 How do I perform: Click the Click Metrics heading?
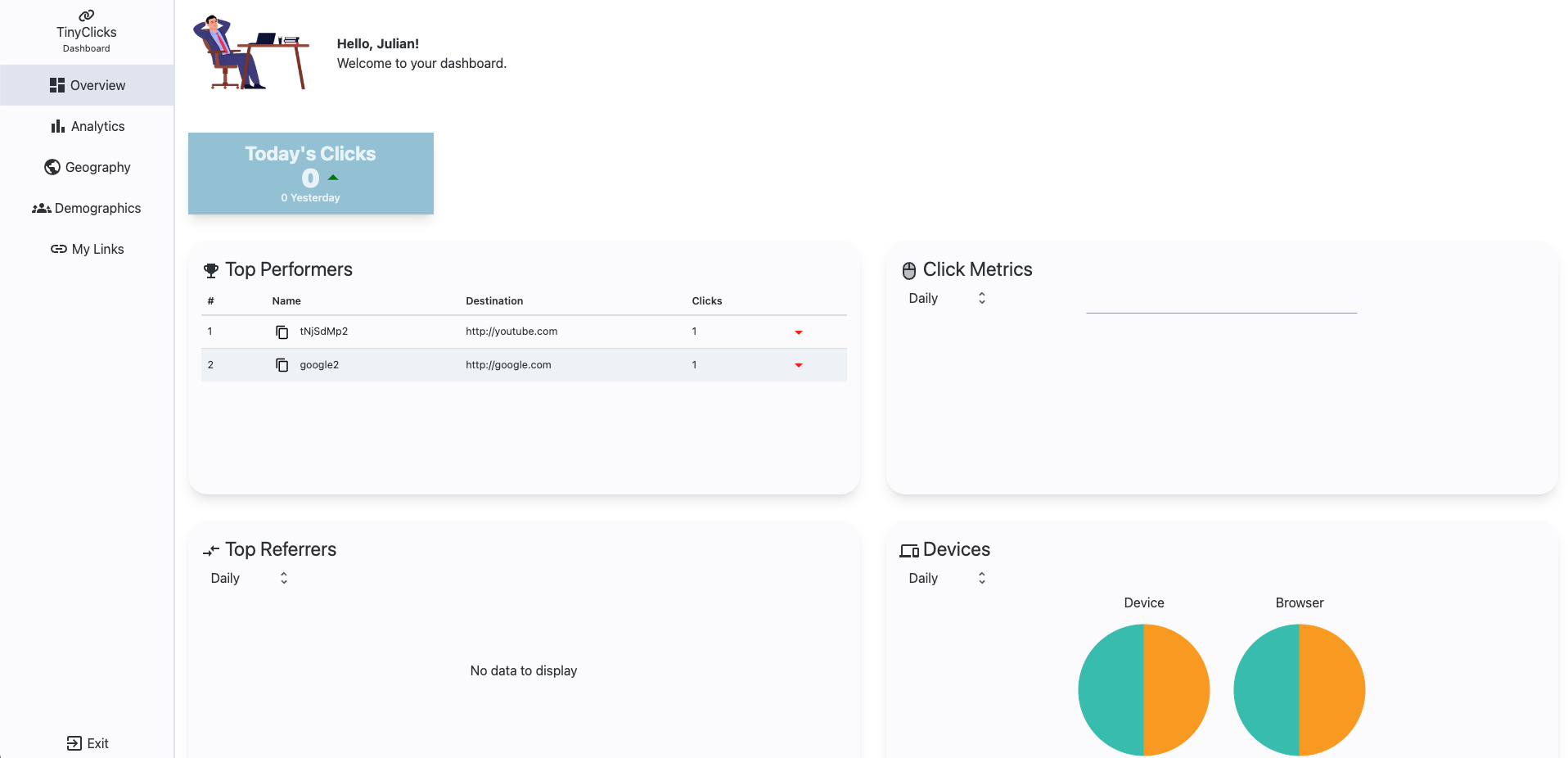[978, 269]
